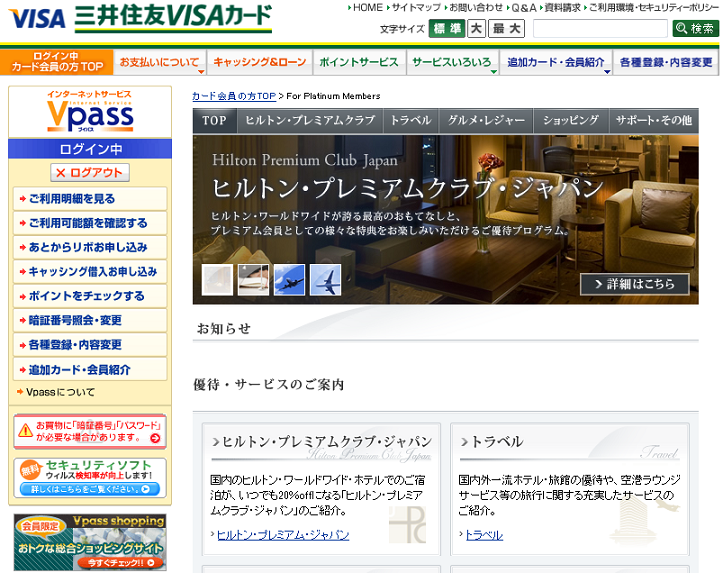Set font size to 標準
This screenshot has width=723, height=573.
pyautogui.click(x=447, y=29)
